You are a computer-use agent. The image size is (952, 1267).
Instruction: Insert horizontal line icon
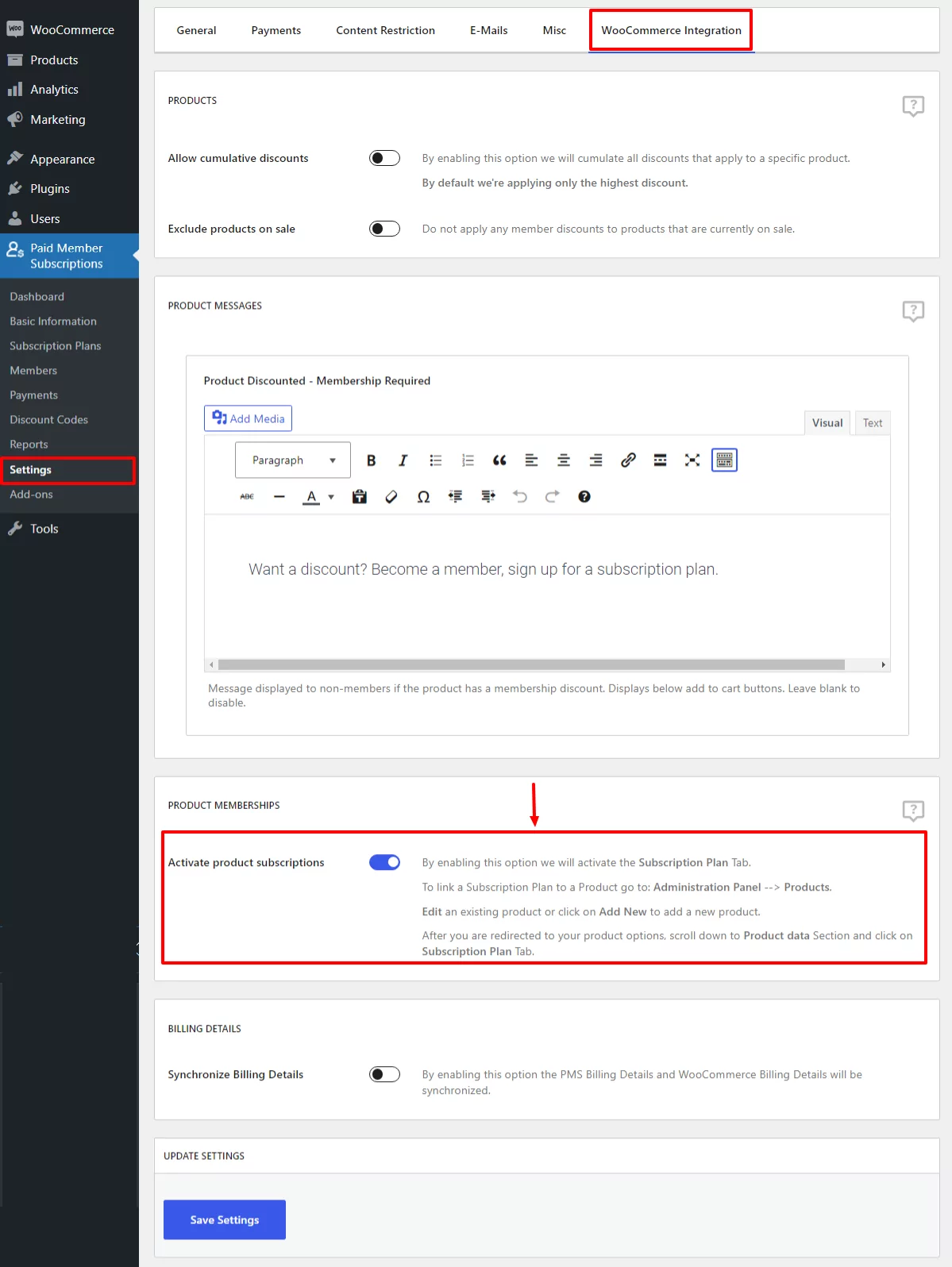(x=279, y=497)
